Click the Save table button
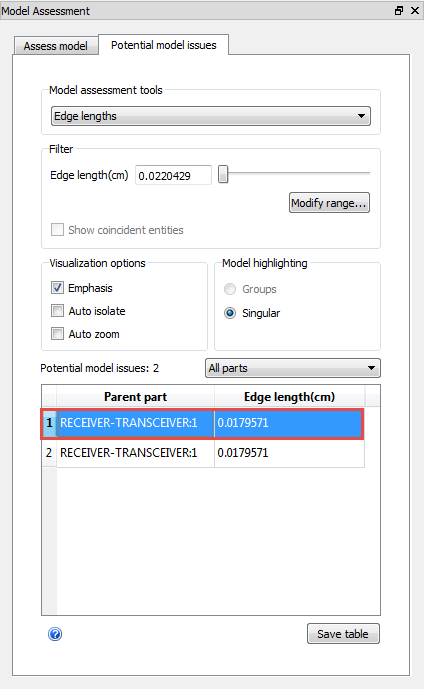This screenshot has width=424, height=689. tap(343, 634)
